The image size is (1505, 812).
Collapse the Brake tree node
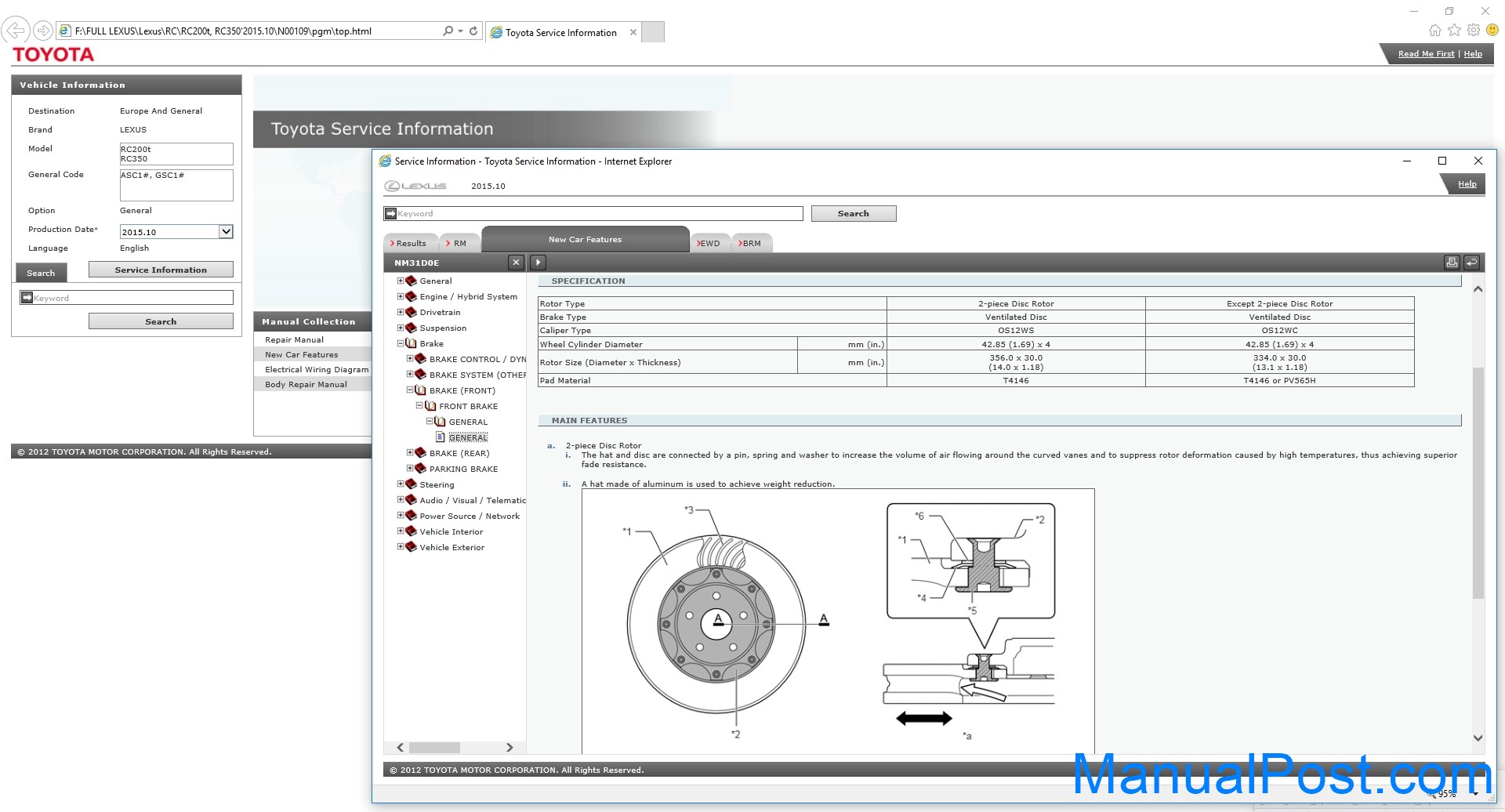coord(401,343)
